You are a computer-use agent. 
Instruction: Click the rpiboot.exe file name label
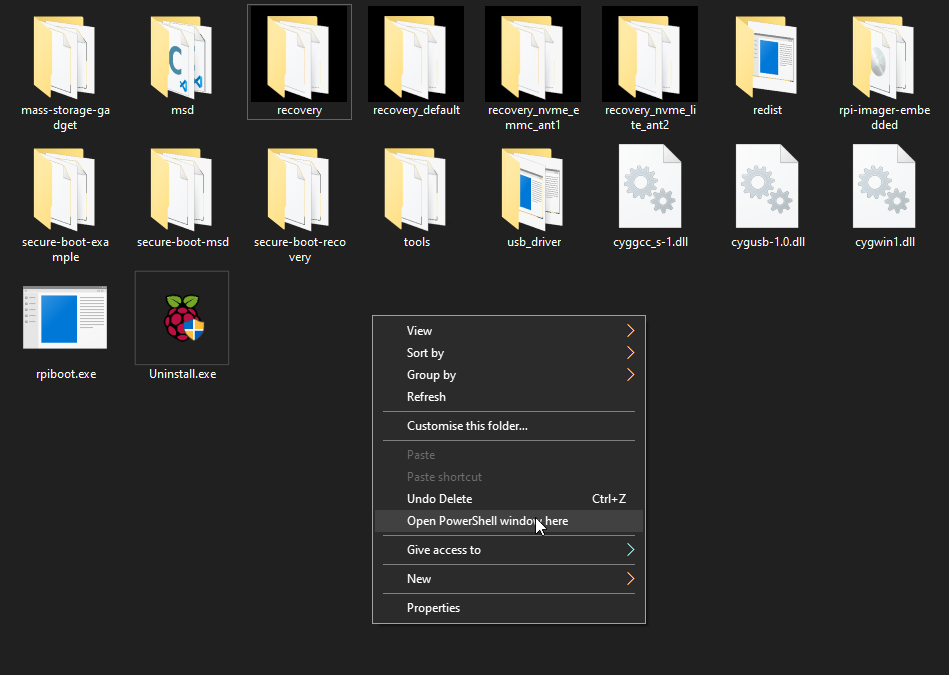click(66, 374)
